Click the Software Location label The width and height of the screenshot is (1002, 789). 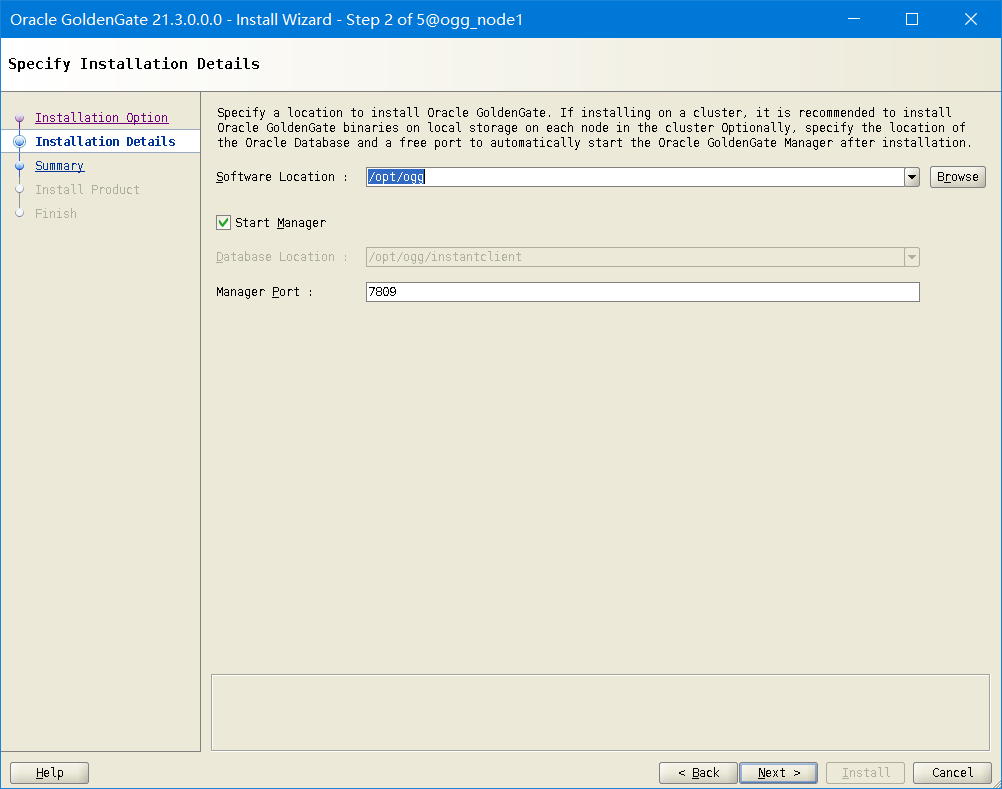tap(281, 177)
